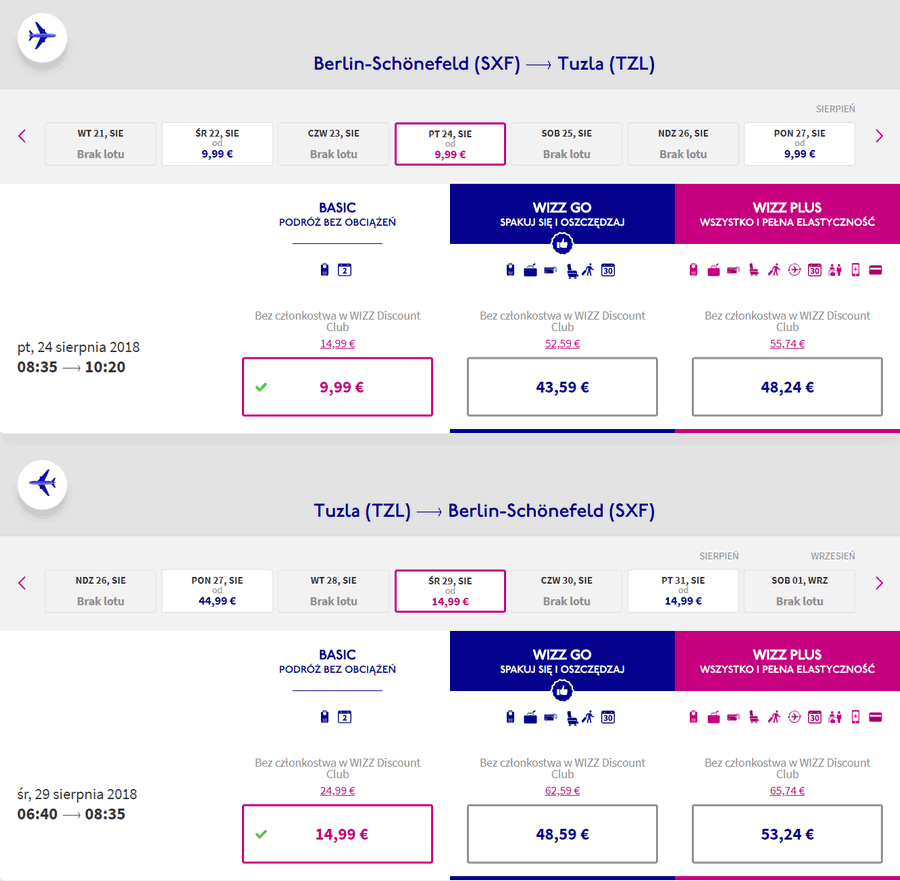Click the outbound WIZZ PLUS header banner

[788, 214]
